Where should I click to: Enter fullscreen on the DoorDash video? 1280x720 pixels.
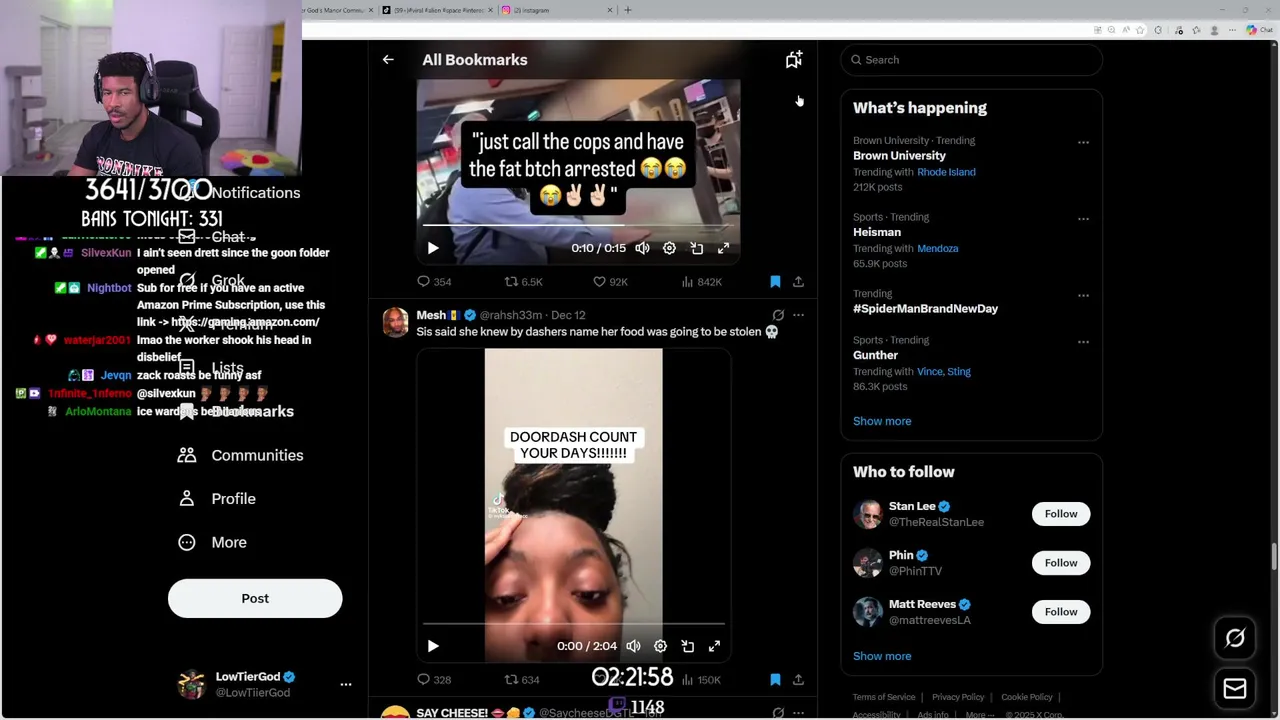pos(715,646)
